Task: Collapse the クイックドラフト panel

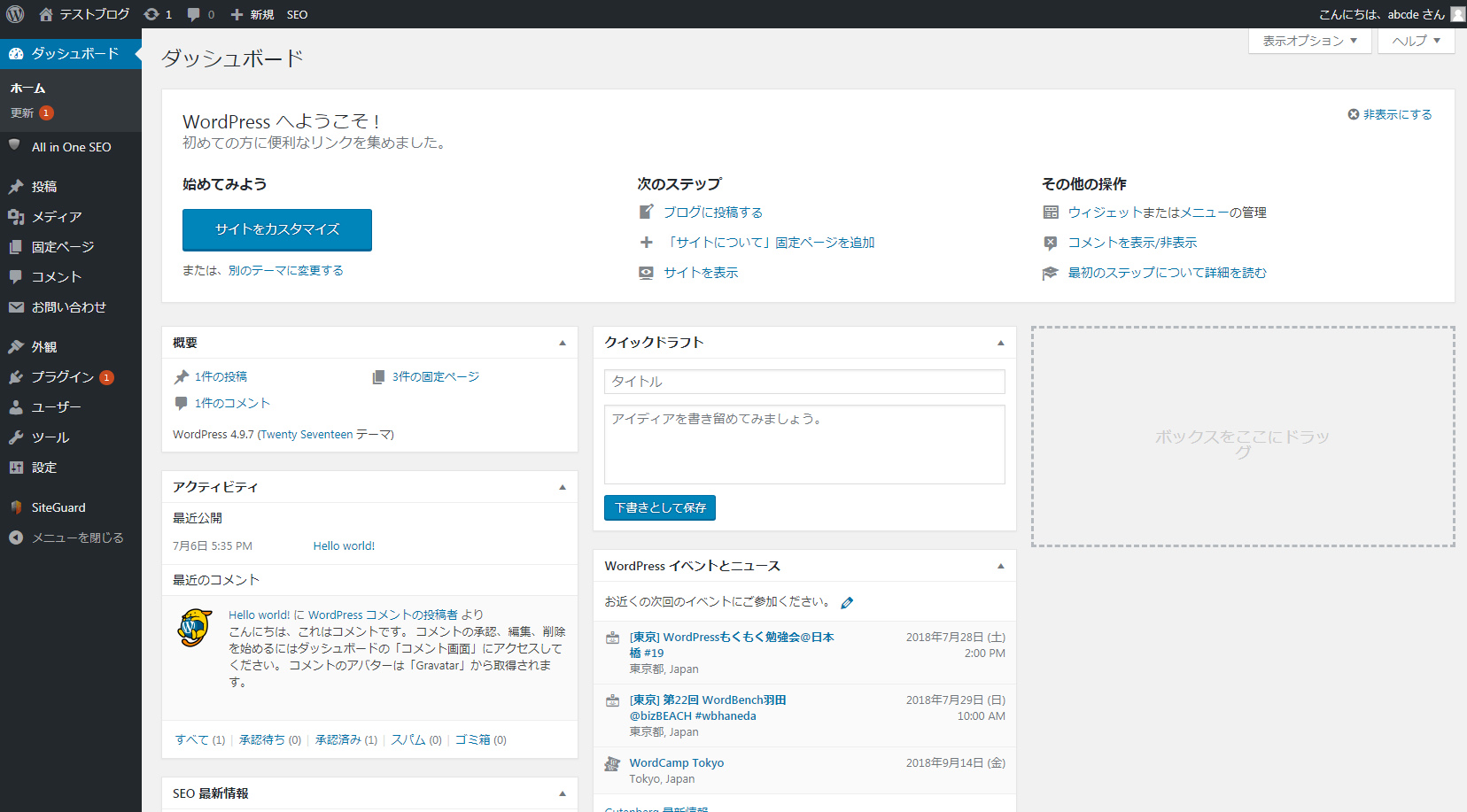Action: [x=1000, y=343]
